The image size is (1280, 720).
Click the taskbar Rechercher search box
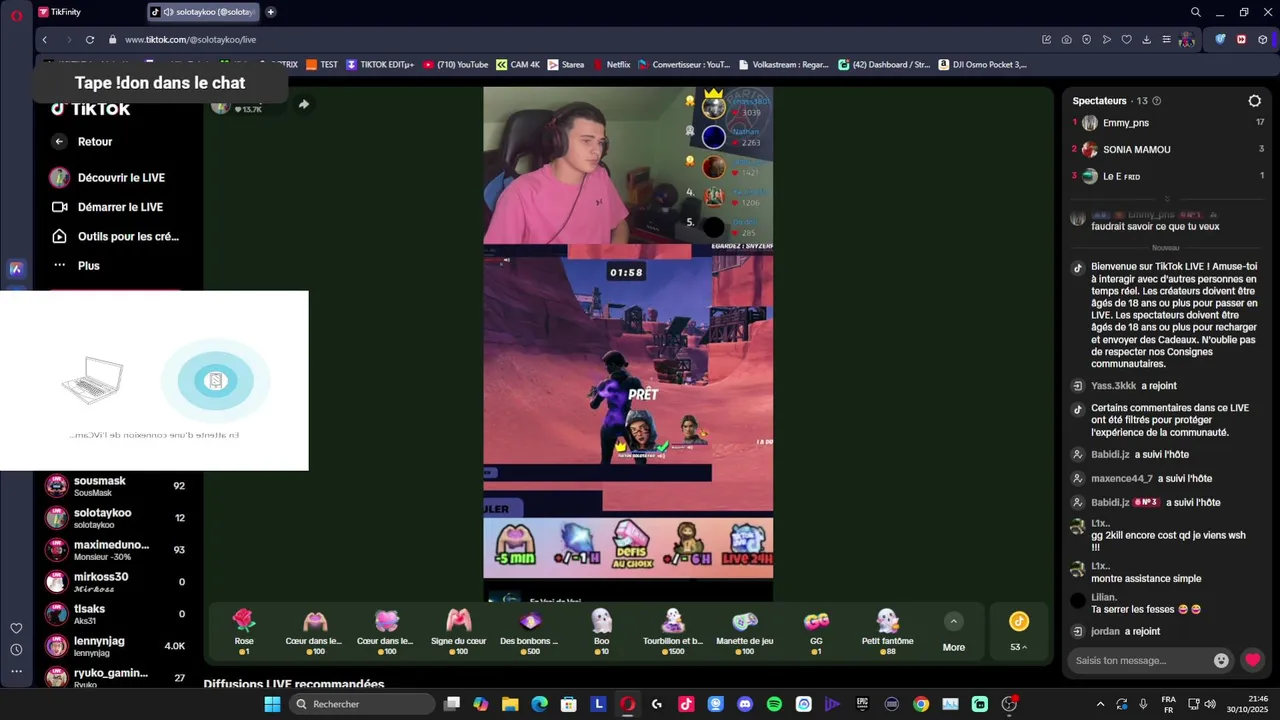coord(363,704)
